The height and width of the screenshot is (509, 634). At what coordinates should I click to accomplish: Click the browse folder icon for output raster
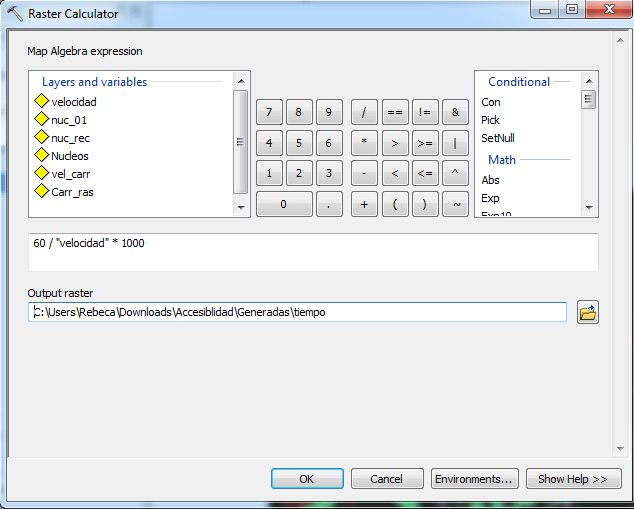point(588,313)
